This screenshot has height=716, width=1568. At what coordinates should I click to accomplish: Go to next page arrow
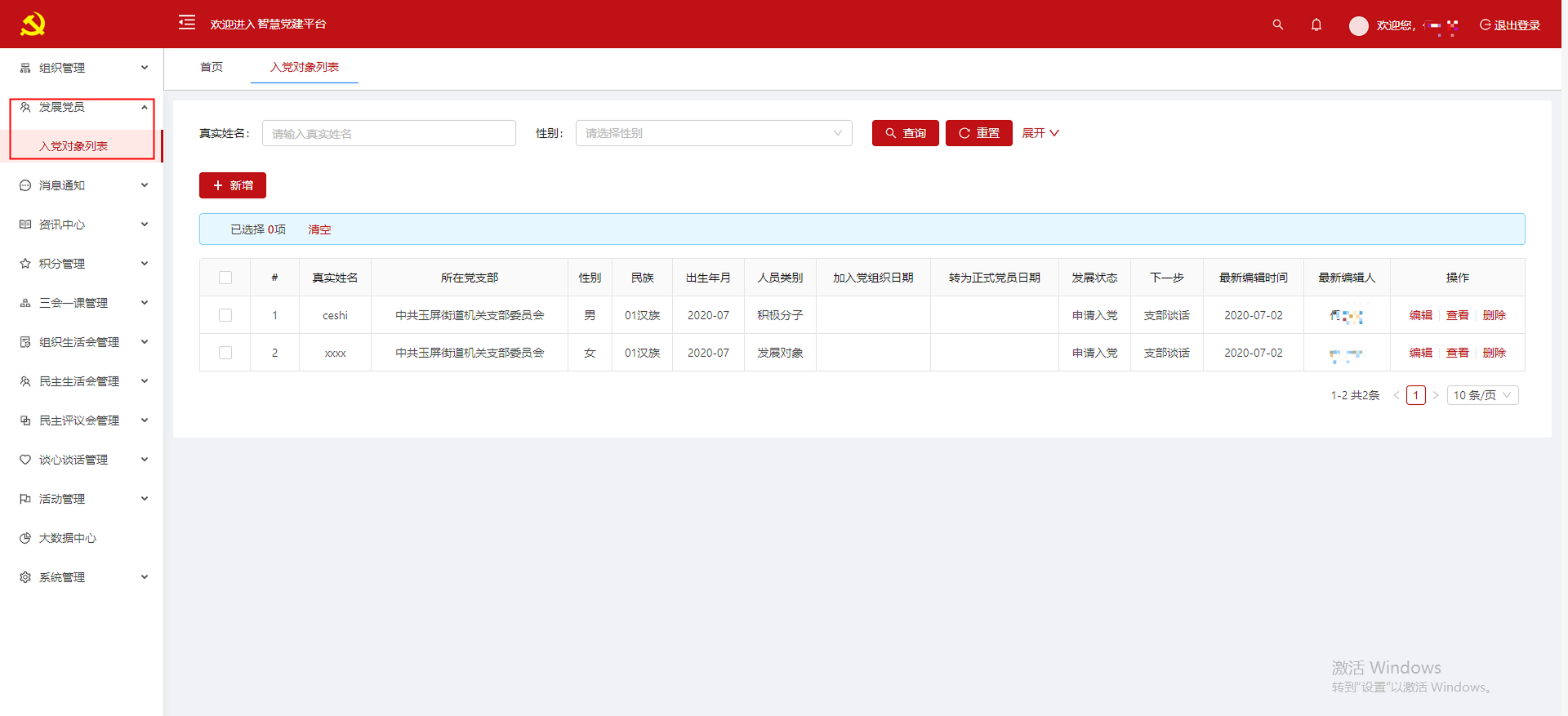coord(1436,395)
